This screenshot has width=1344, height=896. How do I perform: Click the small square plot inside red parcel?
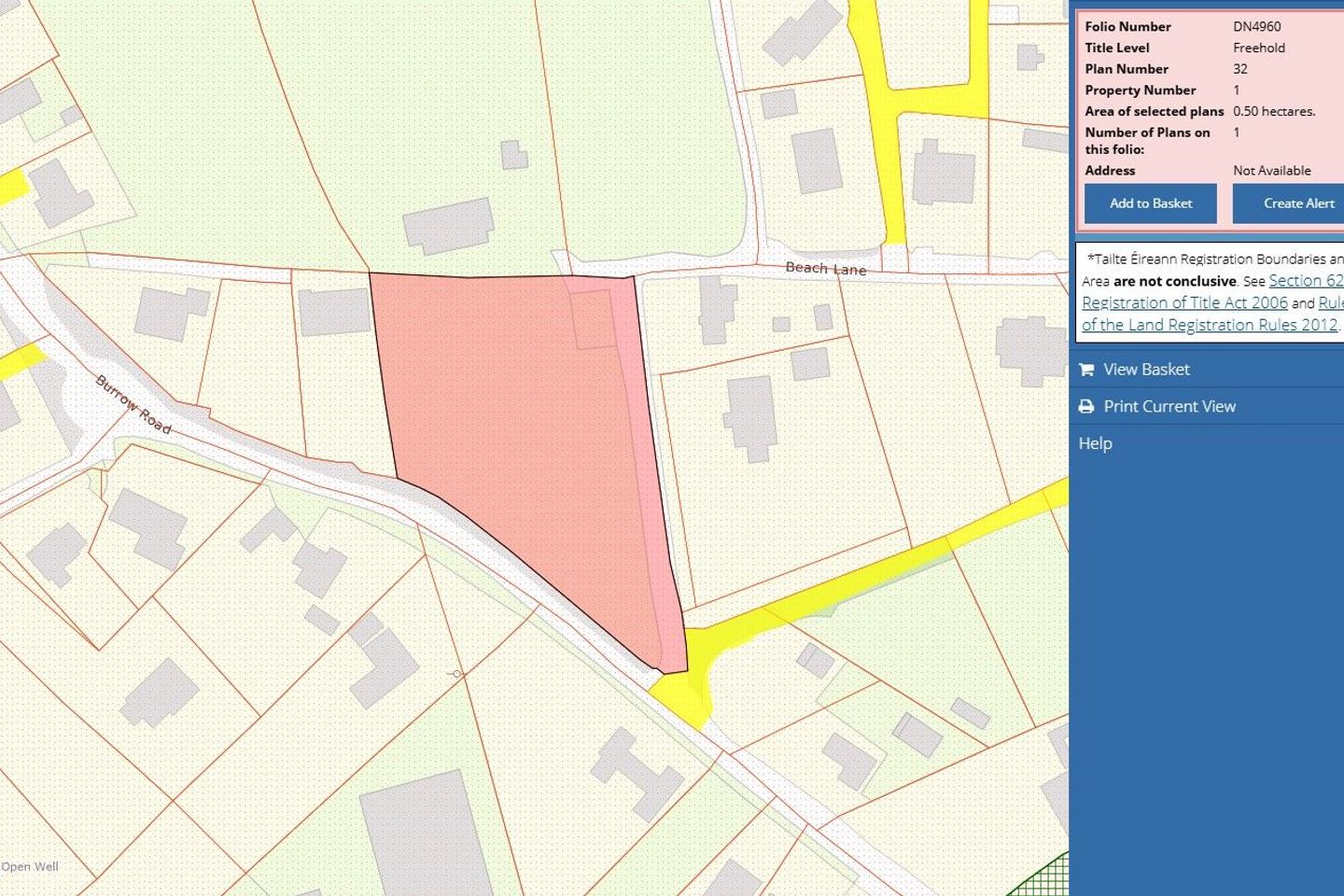pos(594,319)
